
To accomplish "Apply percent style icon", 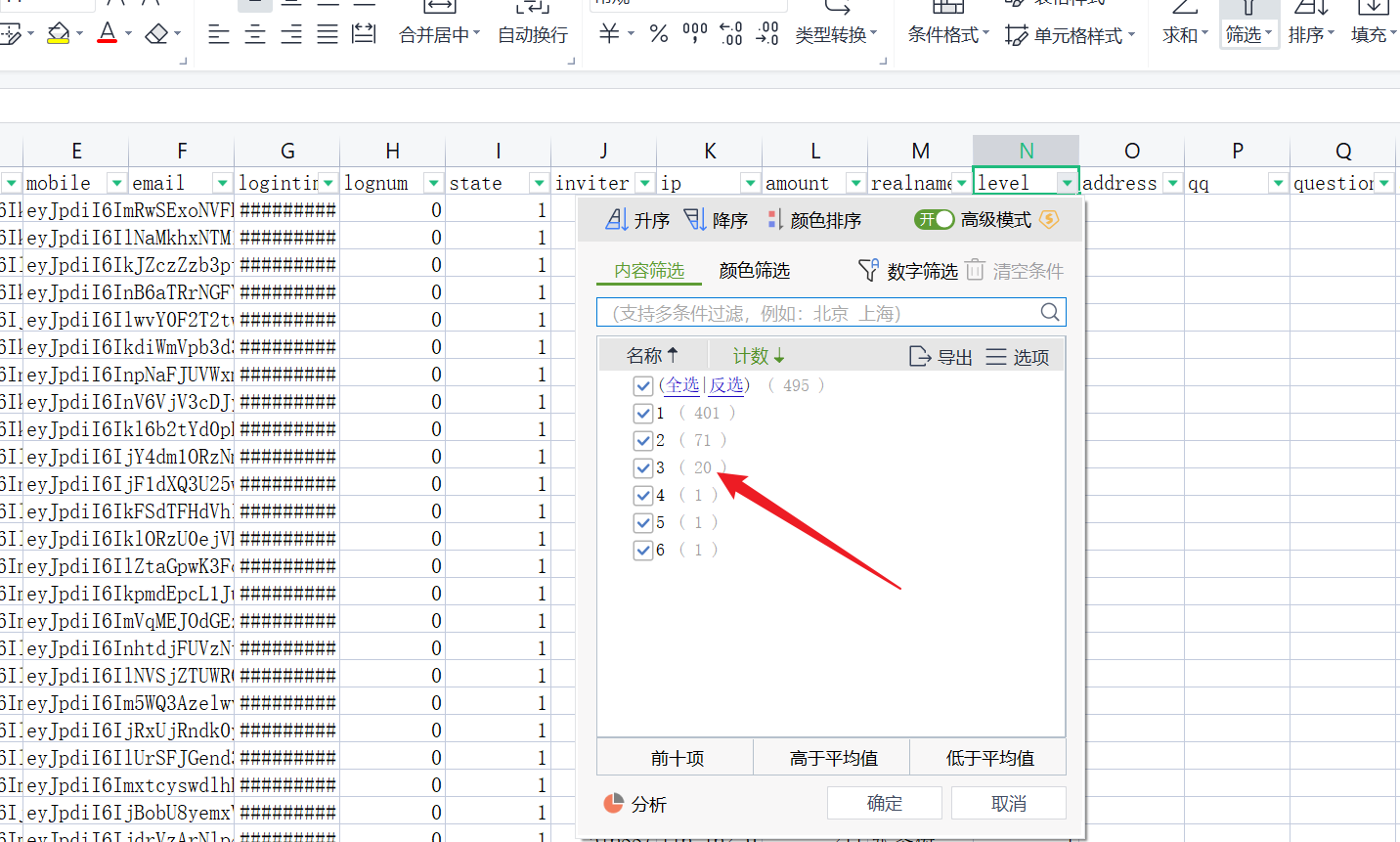I will point(659,34).
